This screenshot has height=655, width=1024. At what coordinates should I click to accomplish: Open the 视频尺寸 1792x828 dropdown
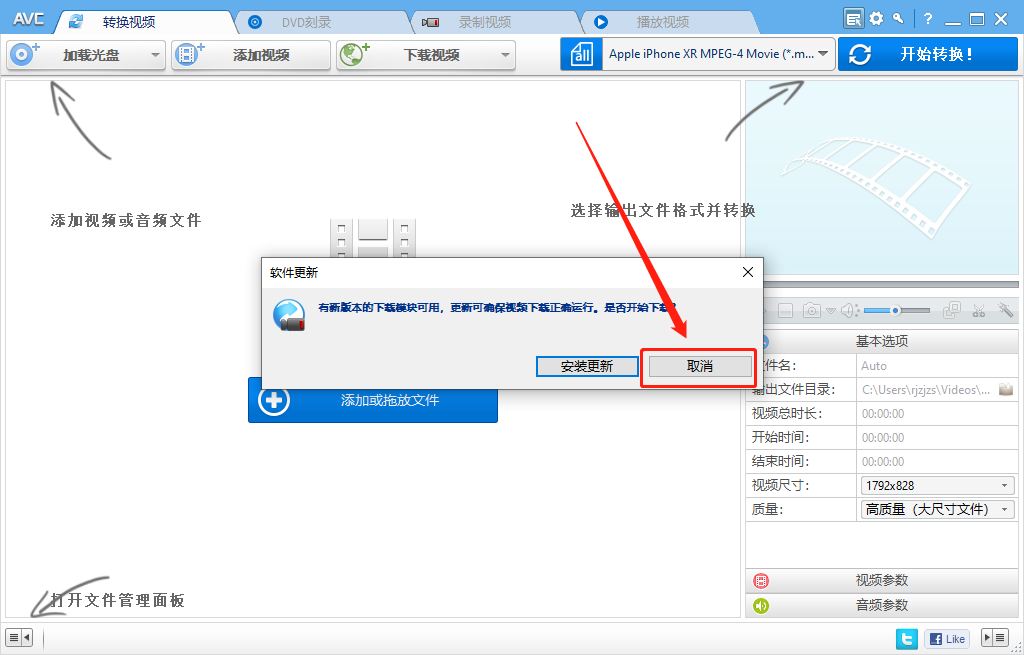[937, 485]
